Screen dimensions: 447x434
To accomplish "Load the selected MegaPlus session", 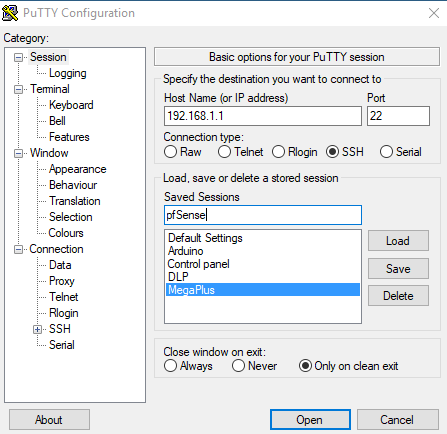I will point(398,241).
